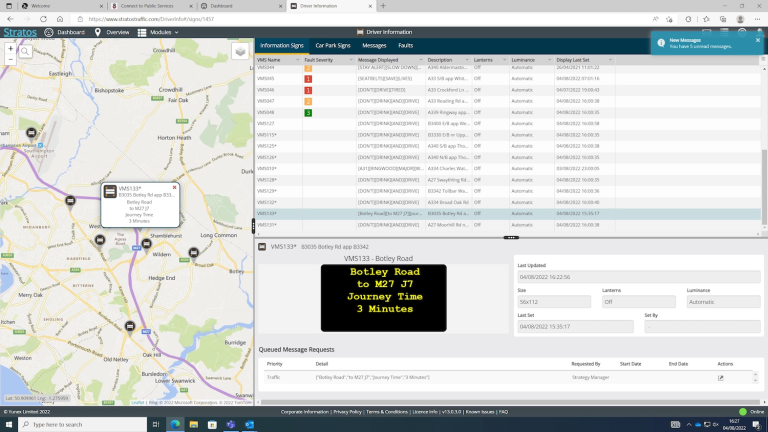Expand the Modules dropdown menu
This screenshot has height=432, width=768.
[x=158, y=32]
